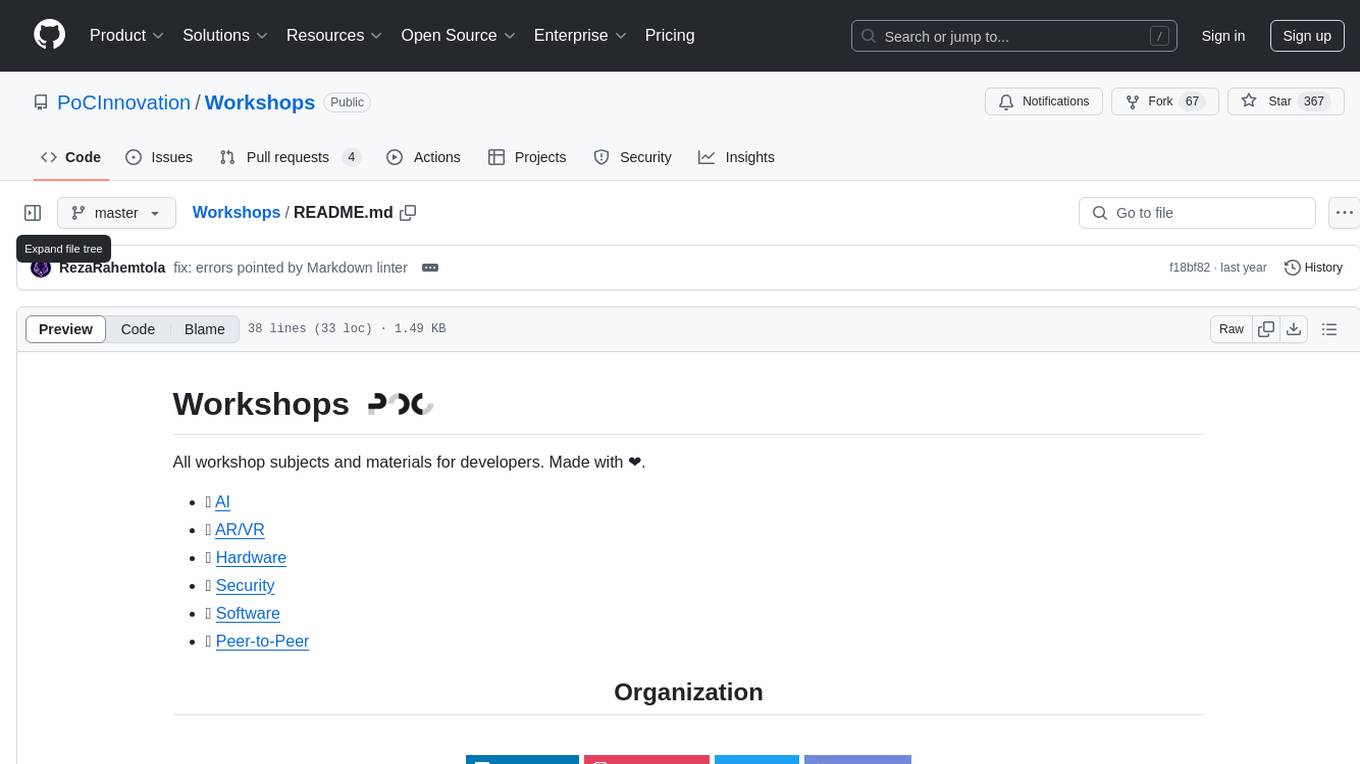Switch to the Code tab
This screenshot has height=764, width=1360.
[70, 157]
